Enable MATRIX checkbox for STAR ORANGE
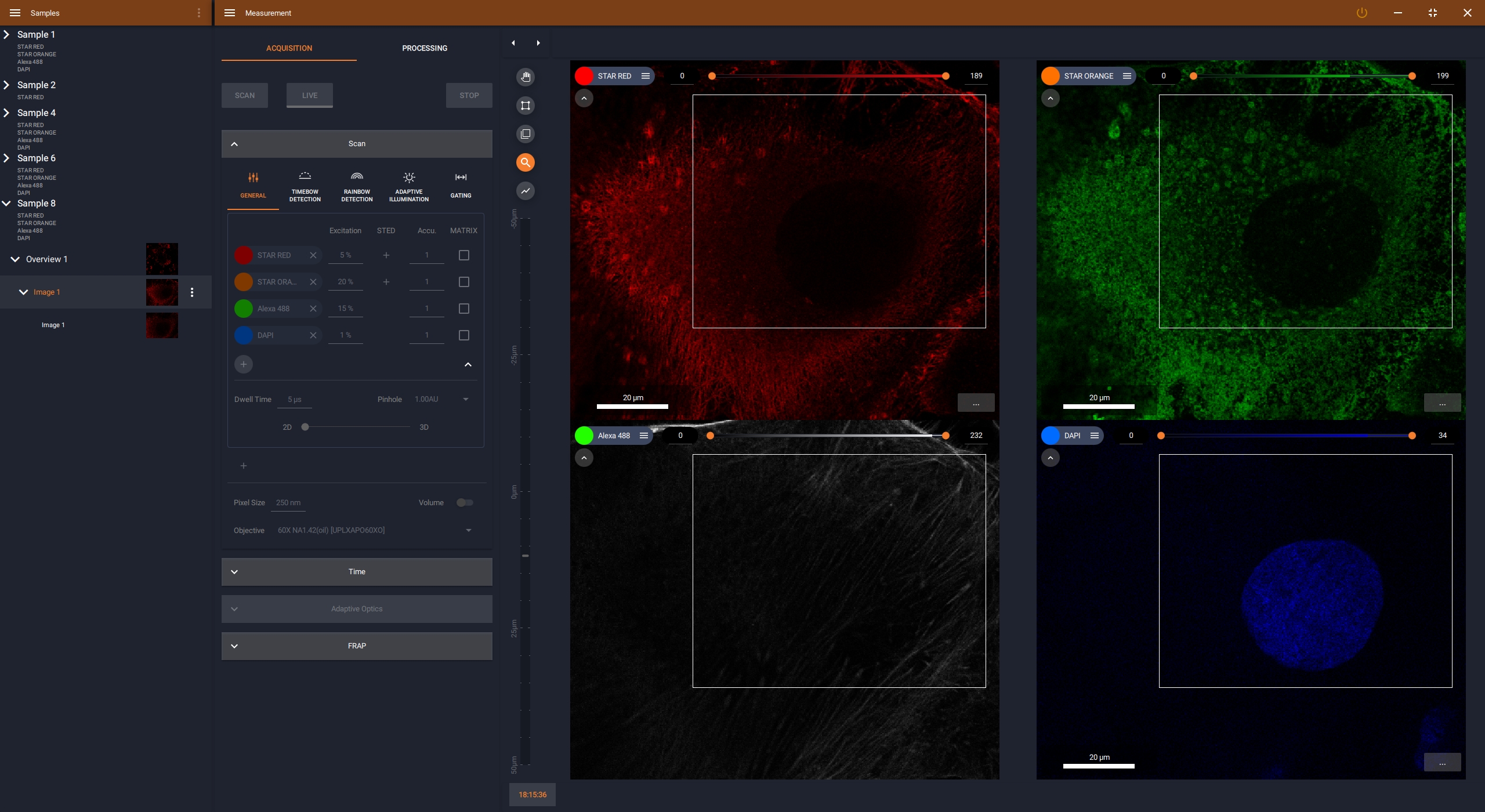This screenshot has width=1485, height=812. 464,282
